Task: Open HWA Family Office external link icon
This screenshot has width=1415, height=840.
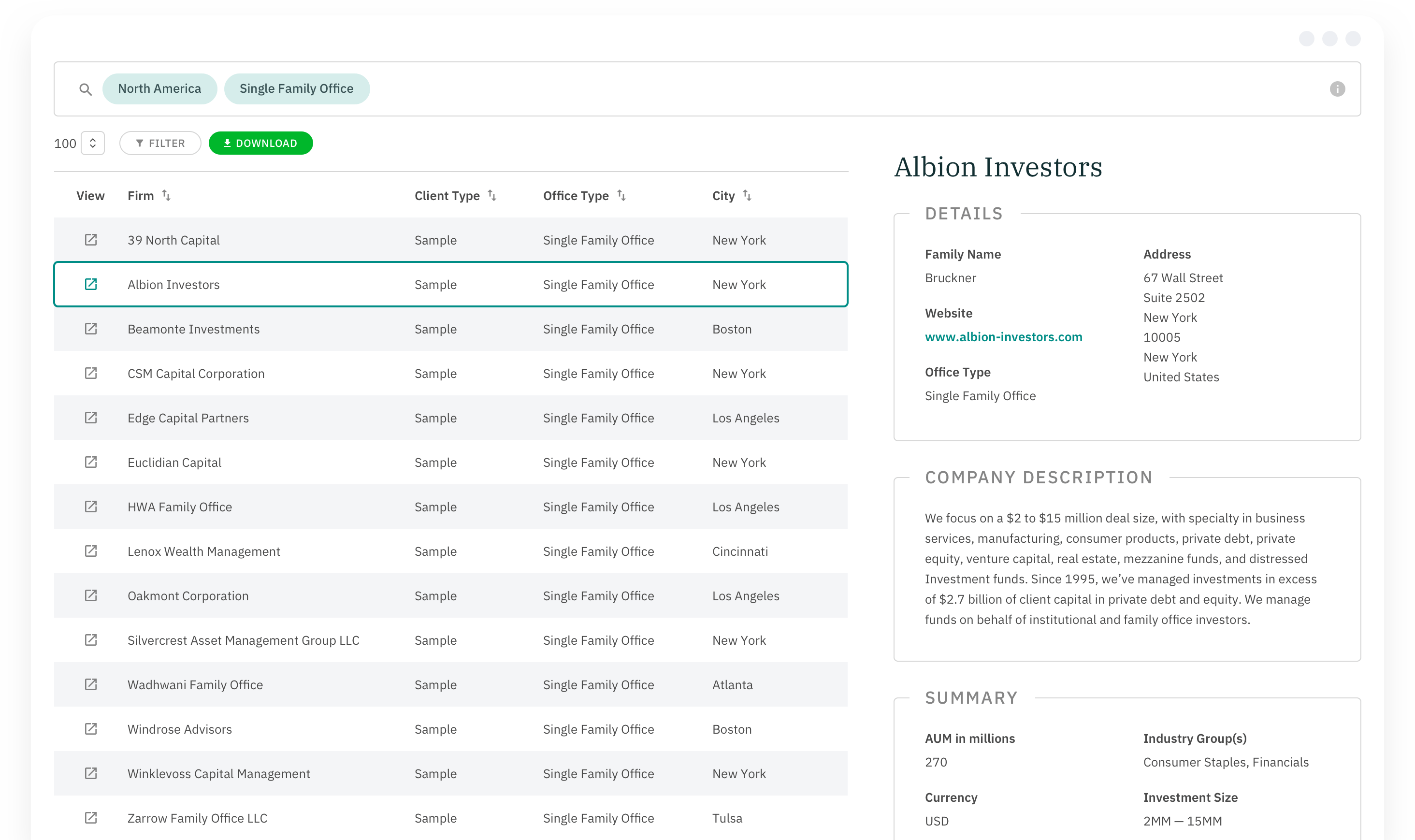Action: [90, 507]
